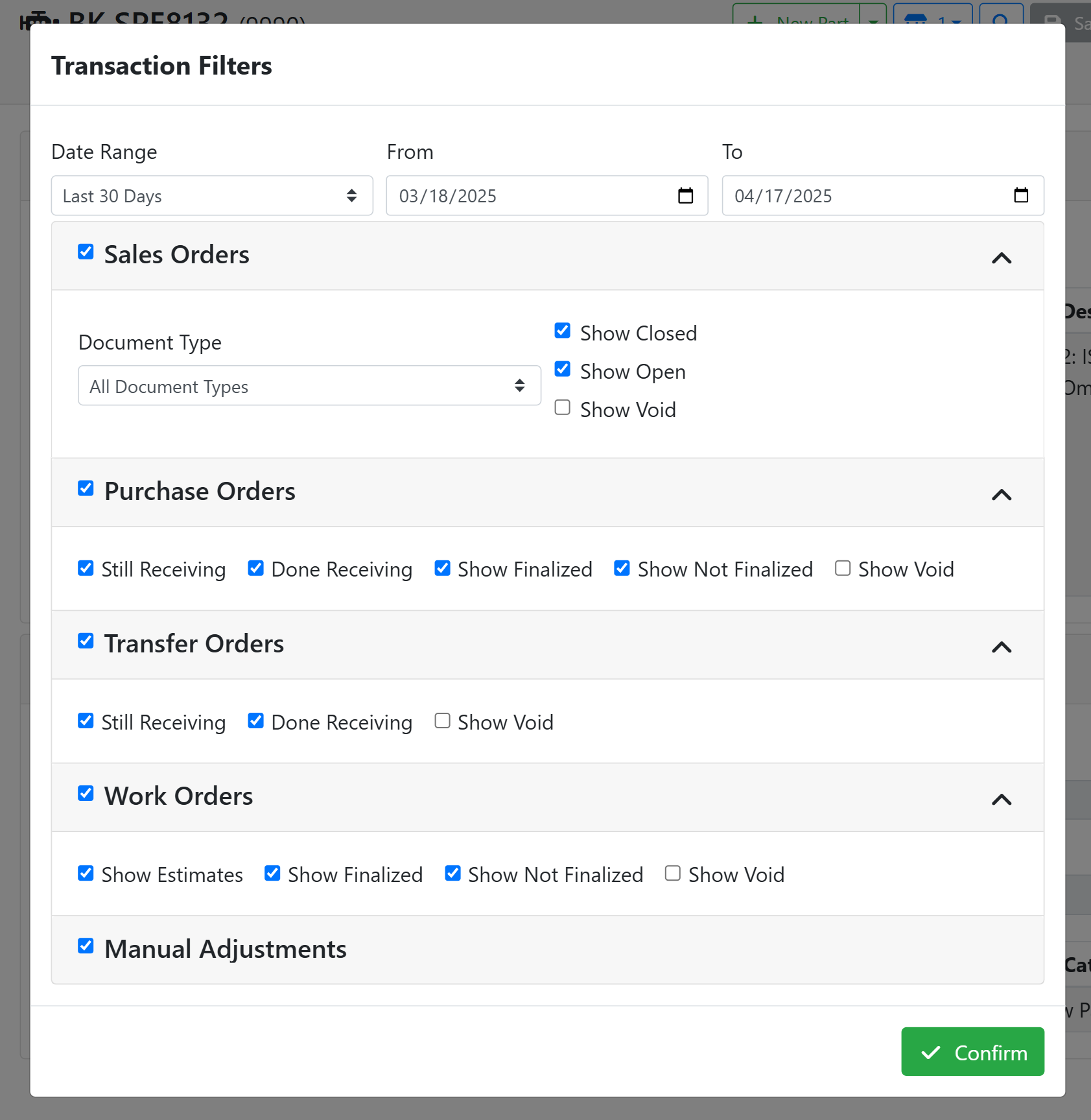Image resolution: width=1091 pixels, height=1120 pixels.
Task: Disable the Manual Adjustments checkbox
Action: pos(86,946)
